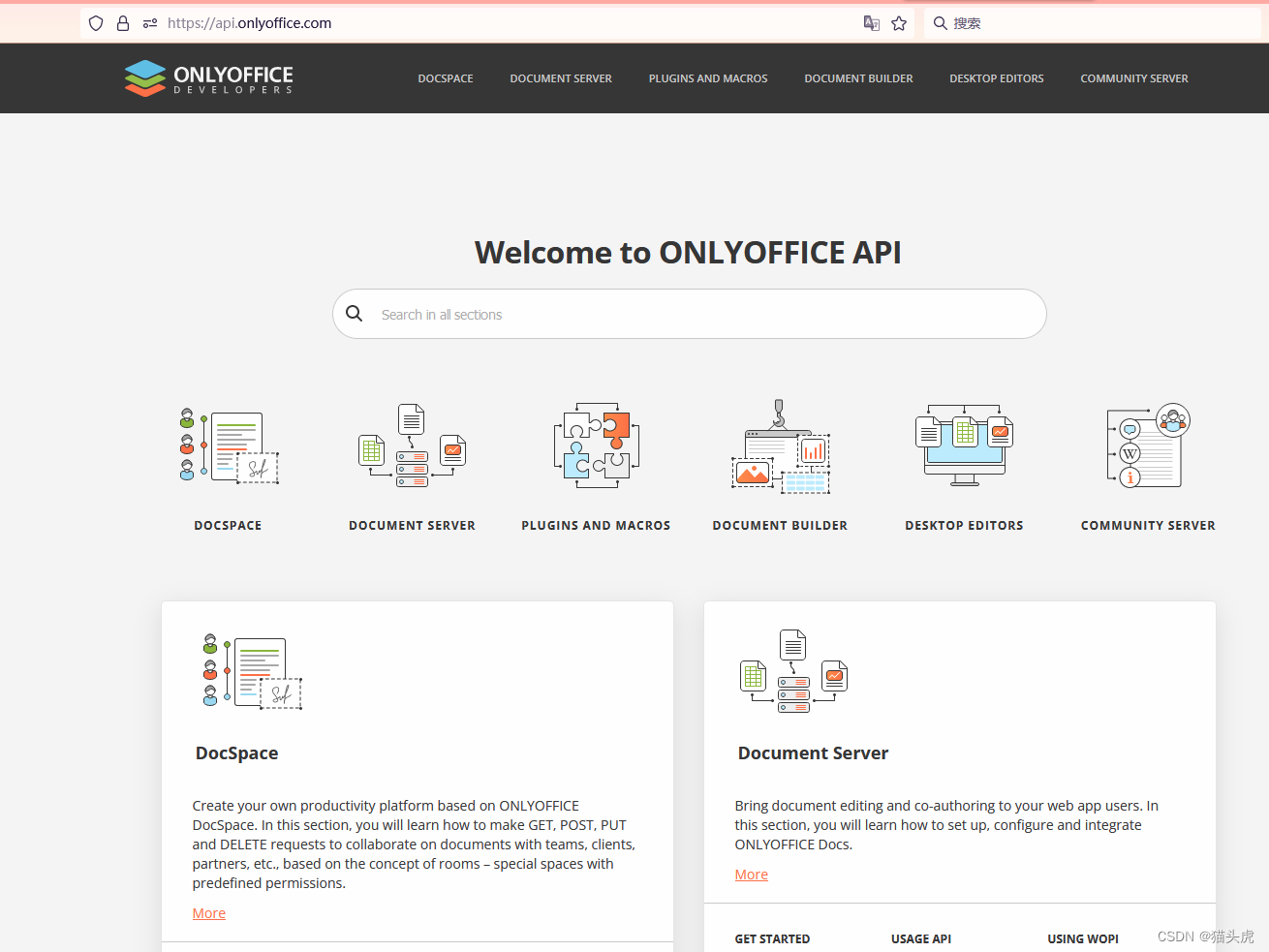Click the translate page icon
Viewport: 1269px width, 952px height.
click(872, 23)
